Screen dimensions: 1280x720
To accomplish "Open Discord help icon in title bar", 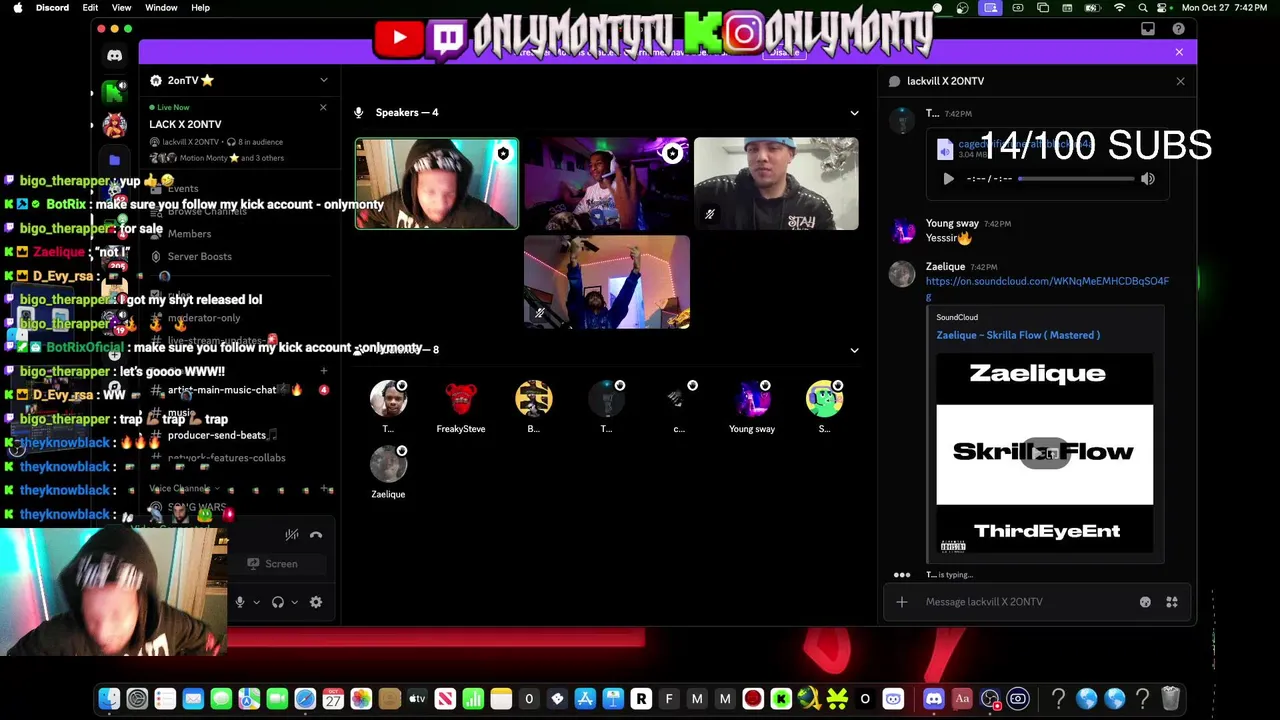I will (x=1179, y=29).
